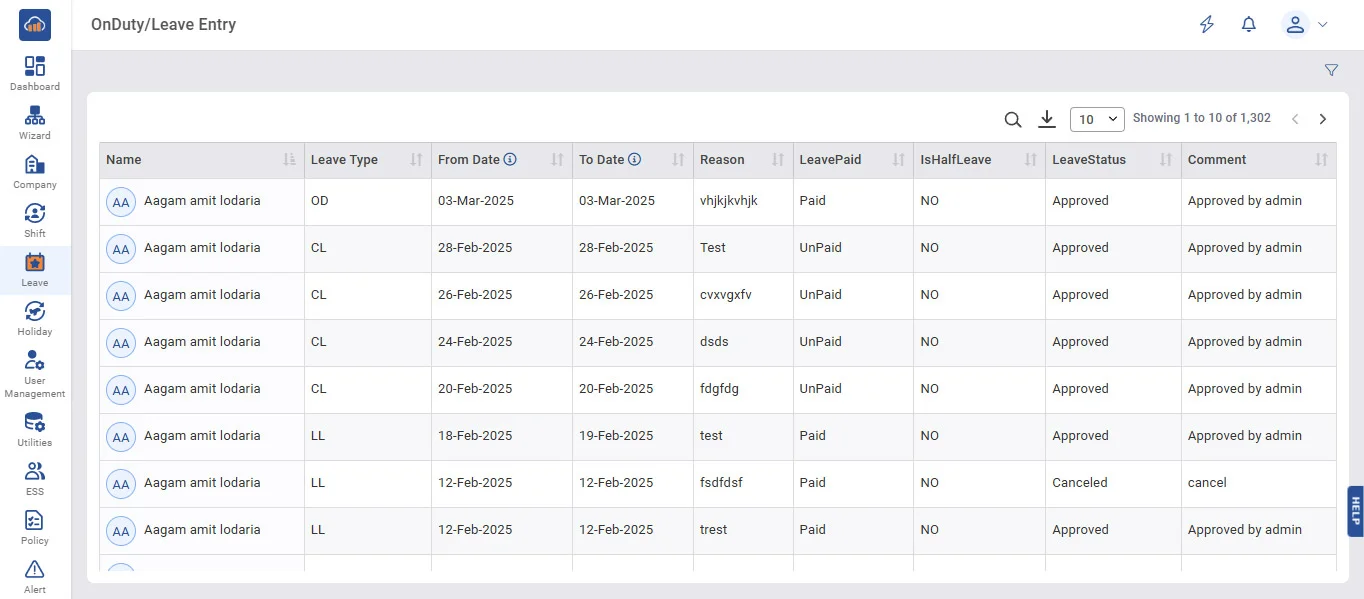Open the rows-per-page dropdown showing 10
Image resolution: width=1364 pixels, height=599 pixels.
tap(1097, 119)
